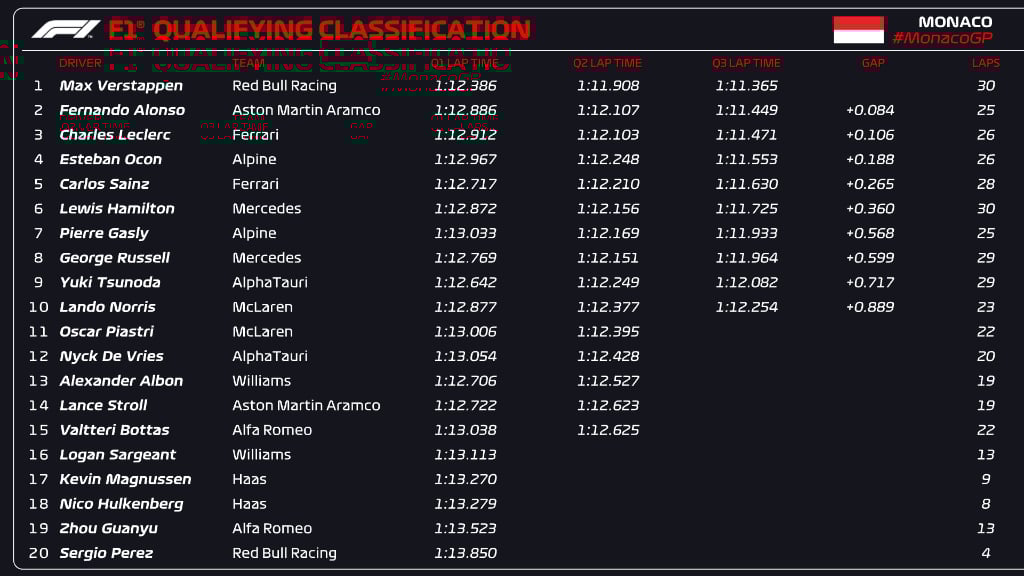The width and height of the screenshot is (1024, 576).
Task: Select the DRIVER column header
Action: [x=80, y=63]
